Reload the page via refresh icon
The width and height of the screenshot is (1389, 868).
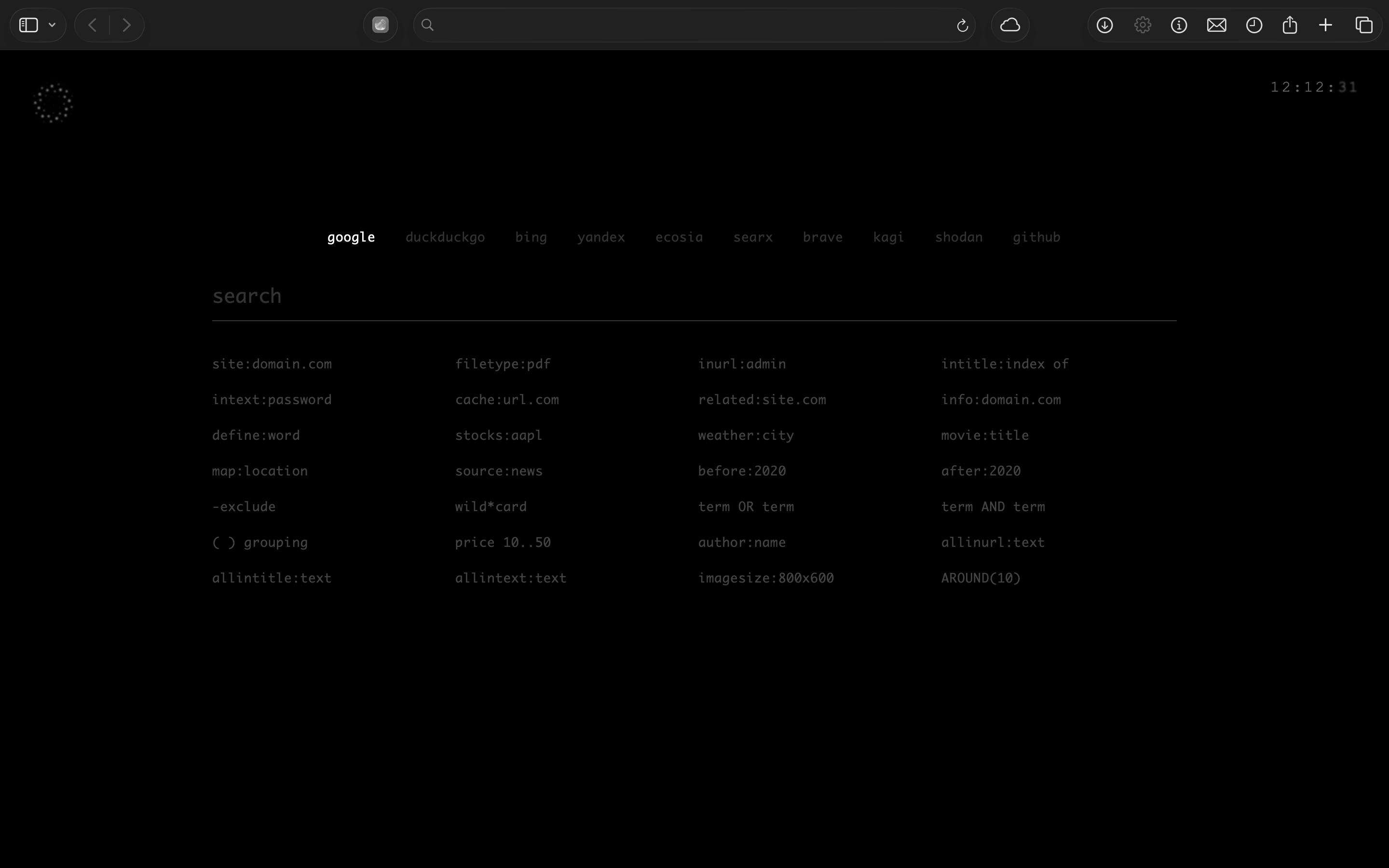[x=963, y=25]
